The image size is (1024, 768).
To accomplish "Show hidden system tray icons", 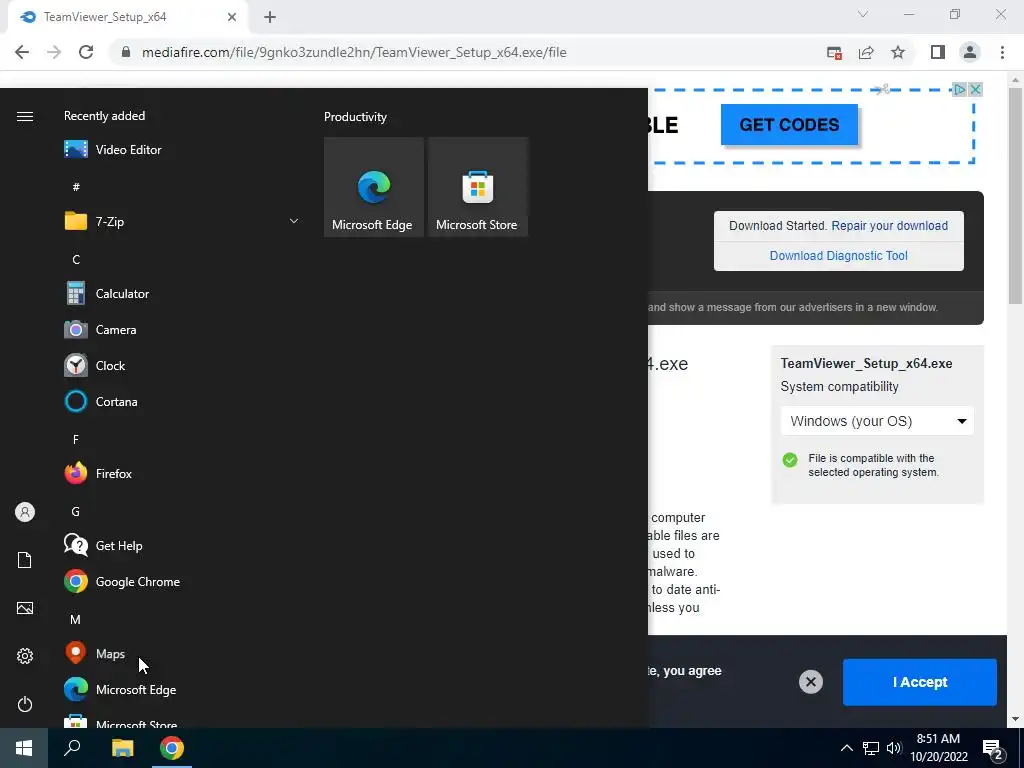I will click(x=846, y=748).
